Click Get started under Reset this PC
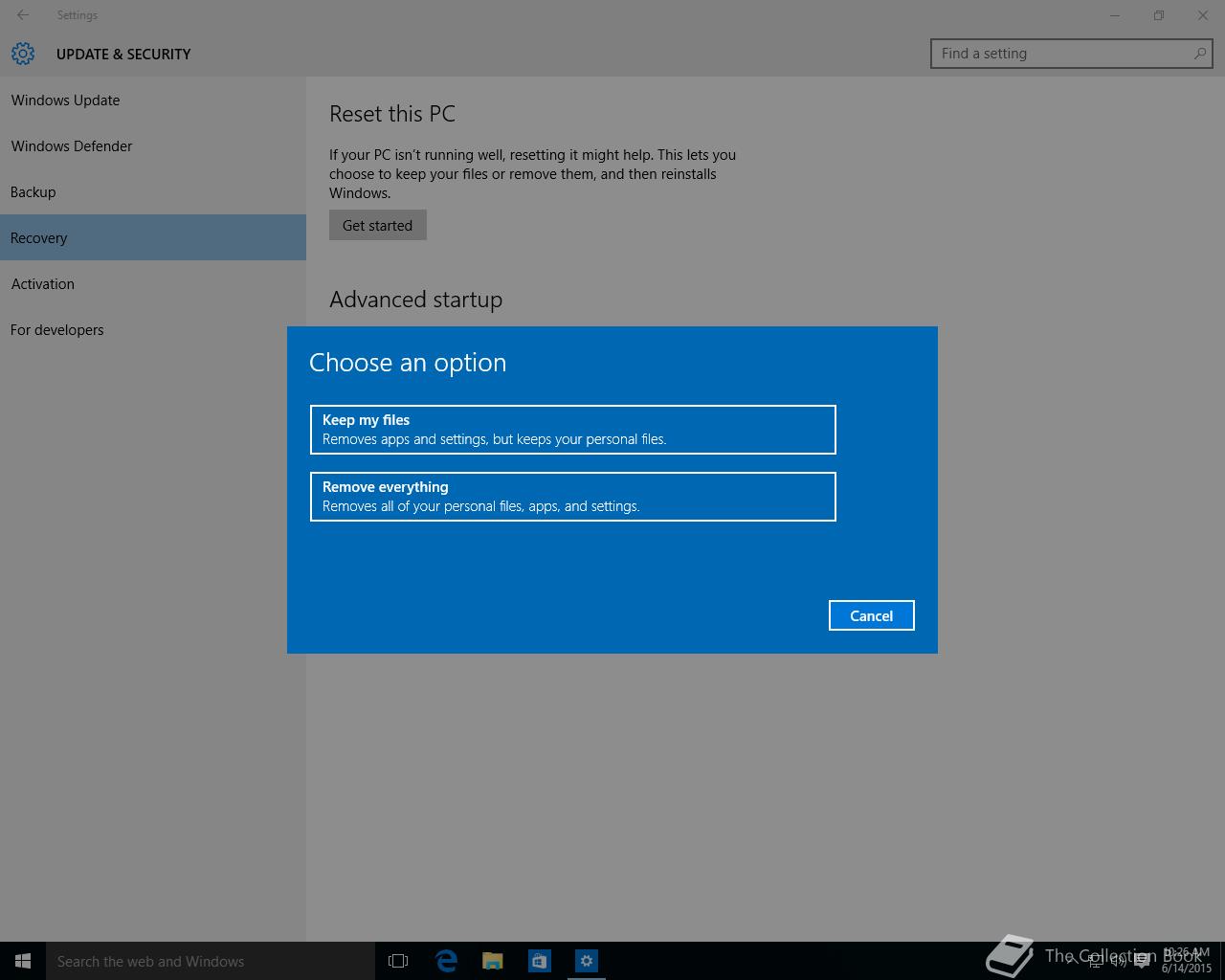This screenshot has width=1225, height=980. coord(378,225)
